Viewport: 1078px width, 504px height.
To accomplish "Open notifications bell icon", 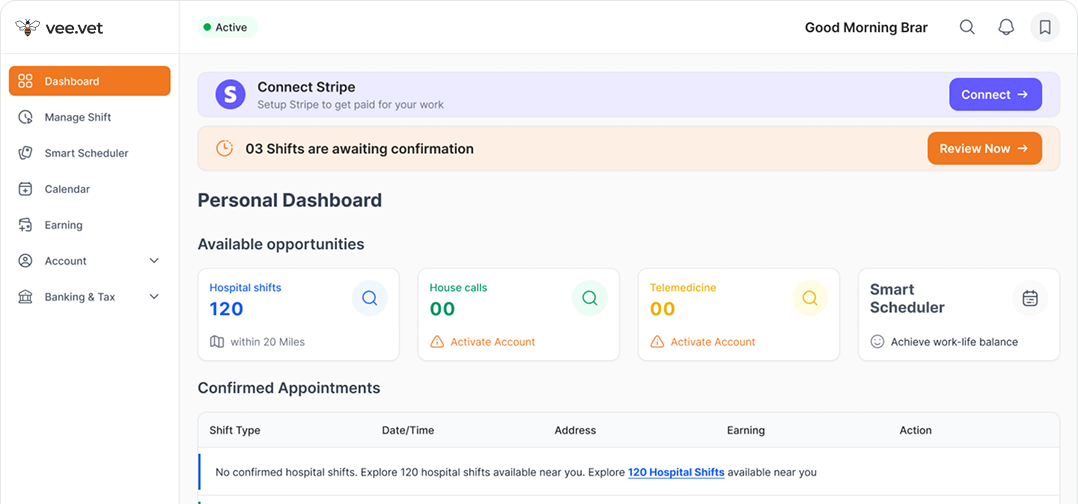I will (1006, 27).
